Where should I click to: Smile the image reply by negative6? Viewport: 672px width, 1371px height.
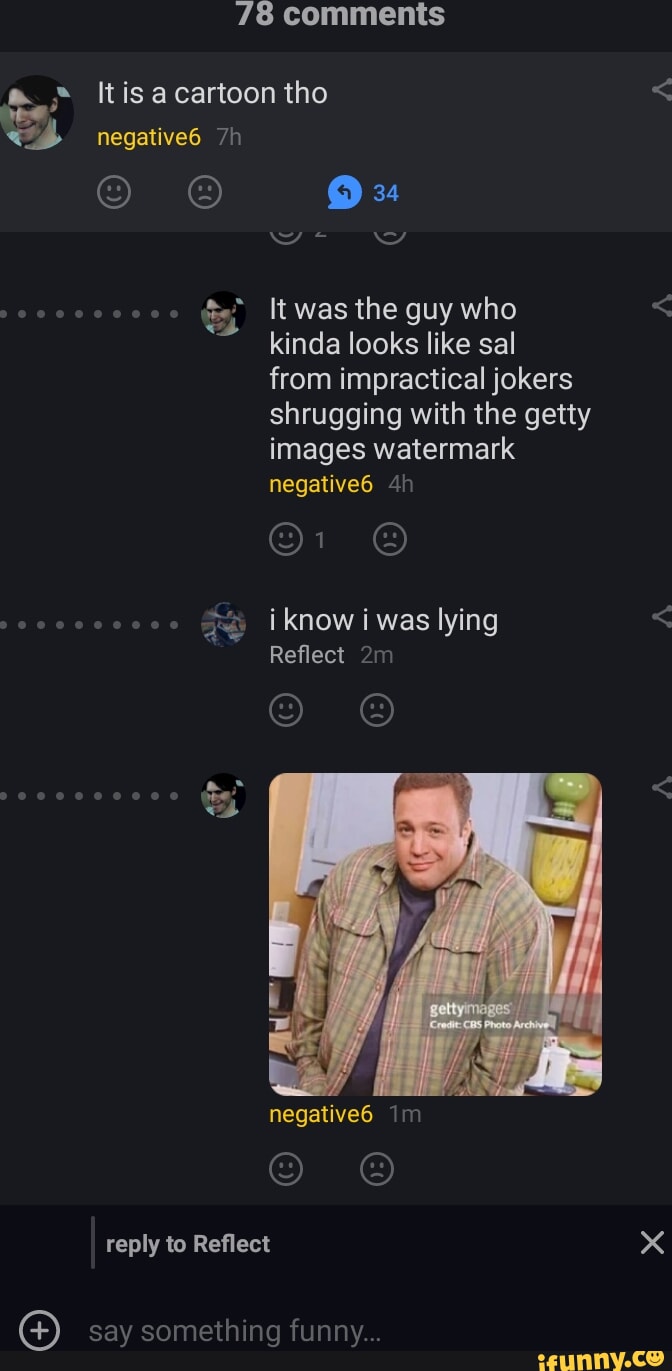286,1168
